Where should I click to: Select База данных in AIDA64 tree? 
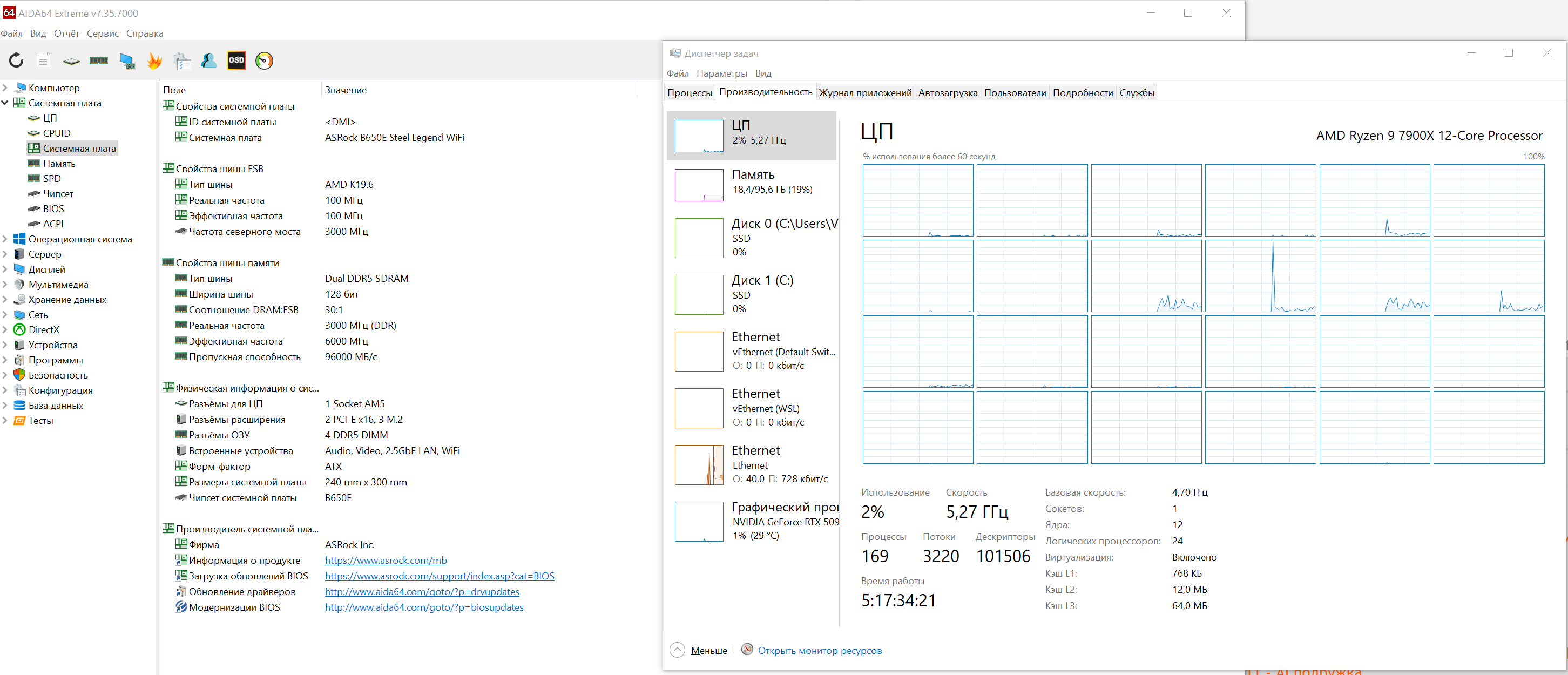tap(56, 406)
